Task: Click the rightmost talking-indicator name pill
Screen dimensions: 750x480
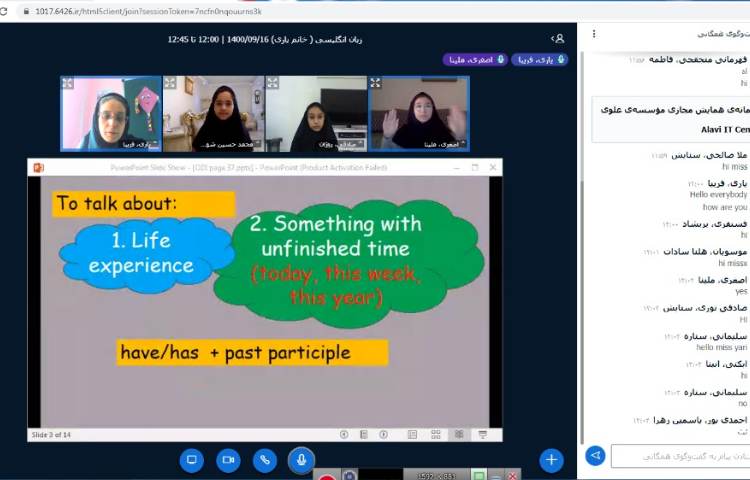Action: pyautogui.click(x=539, y=60)
